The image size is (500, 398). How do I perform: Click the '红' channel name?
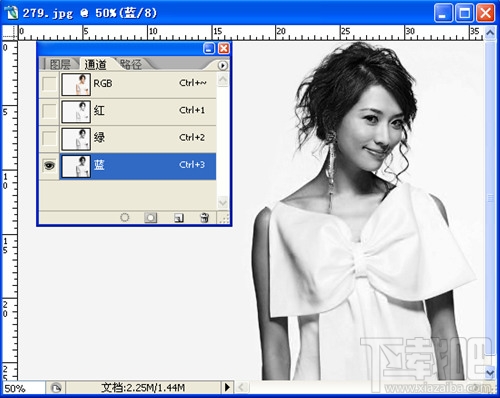point(99,110)
